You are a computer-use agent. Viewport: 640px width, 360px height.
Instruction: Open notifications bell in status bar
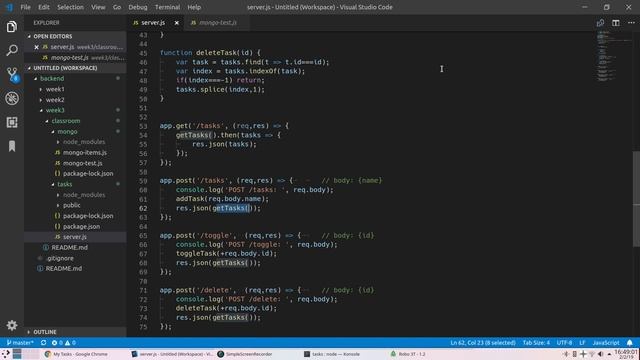click(x=630, y=343)
